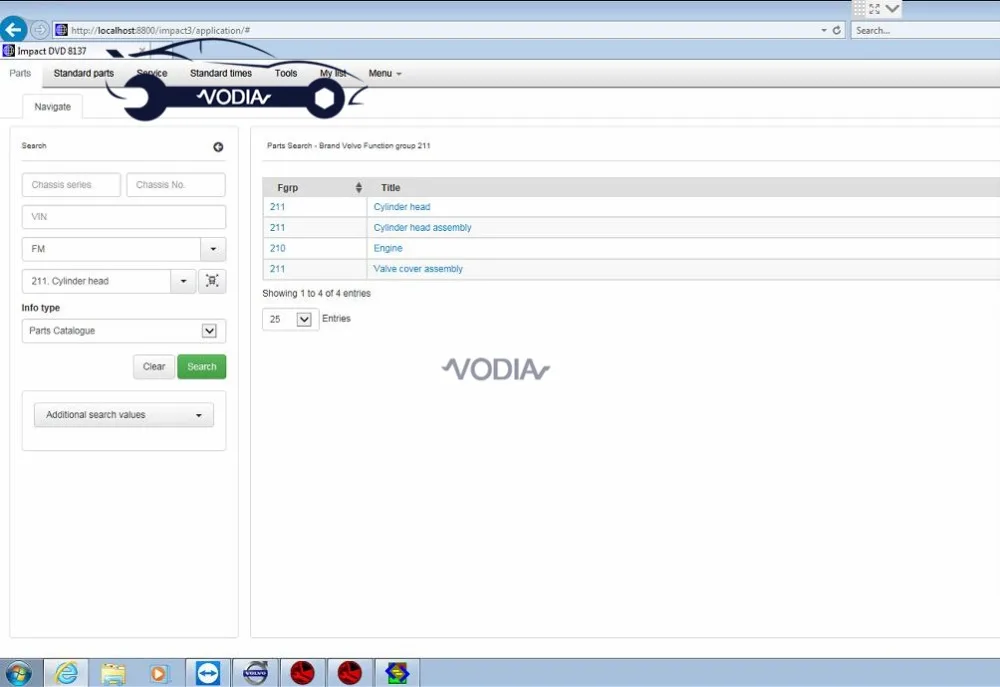Screen dimensions: 1000x687
Task: Open Internet Explorer from the taskbar
Action: (66, 673)
